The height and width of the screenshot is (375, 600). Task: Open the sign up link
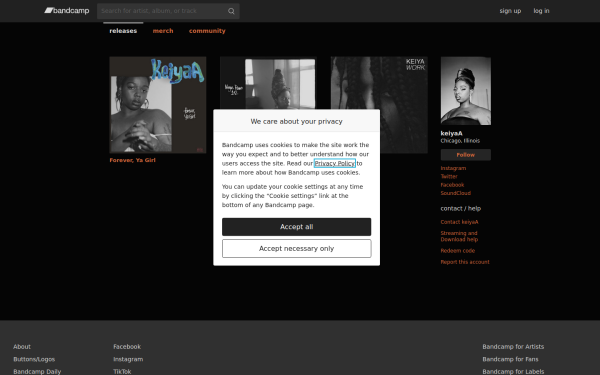tap(510, 11)
